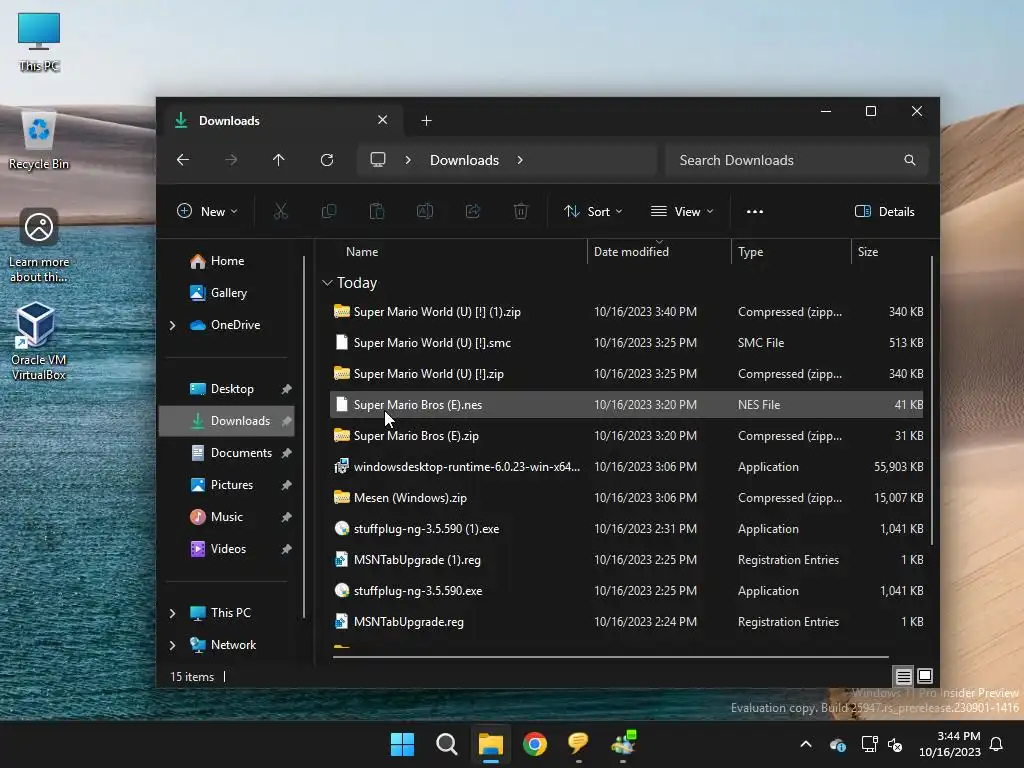Switch to details list view icon in status bar
Screen dimensions: 1024x768
[x=903, y=677]
